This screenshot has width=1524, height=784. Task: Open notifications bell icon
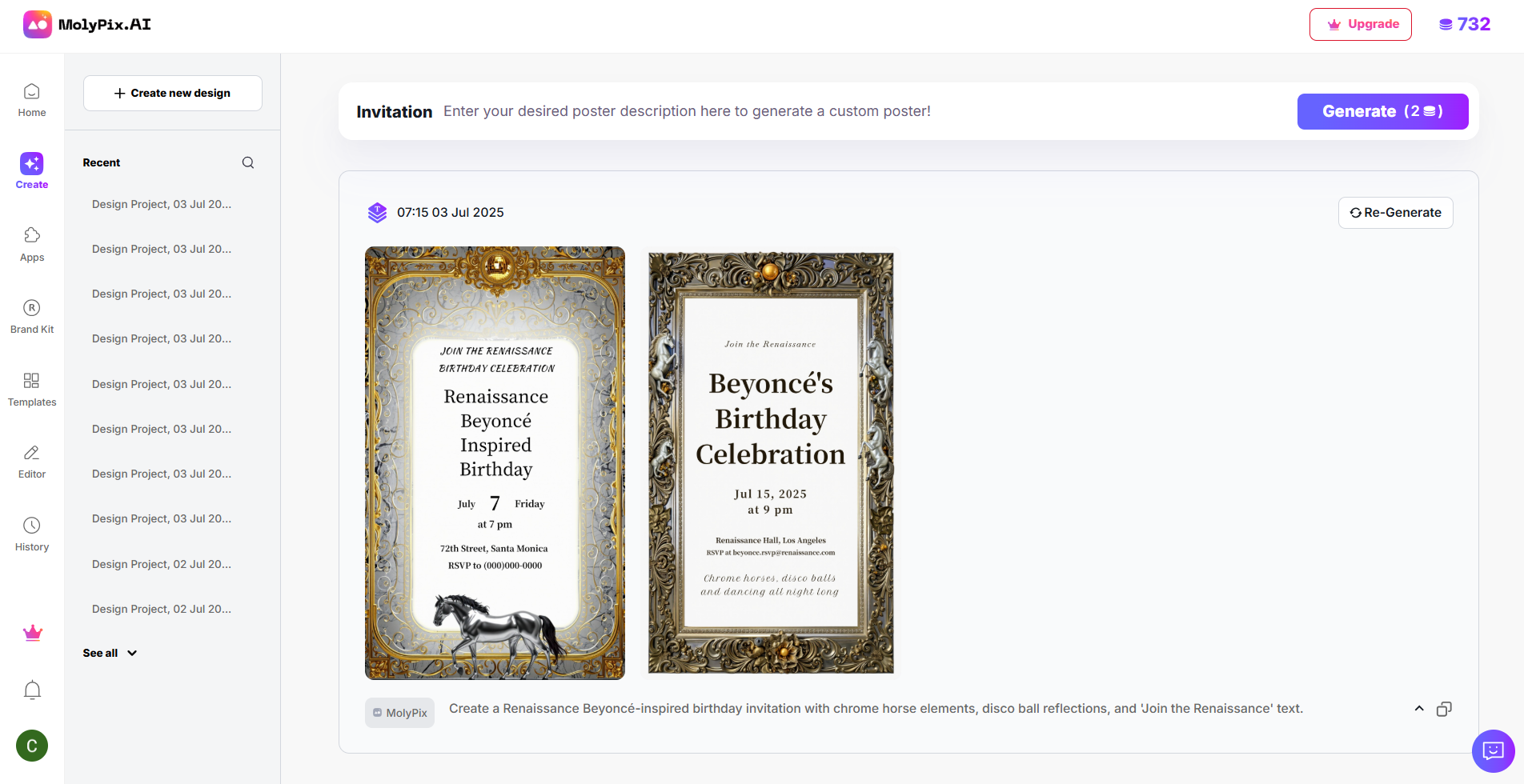click(x=32, y=690)
